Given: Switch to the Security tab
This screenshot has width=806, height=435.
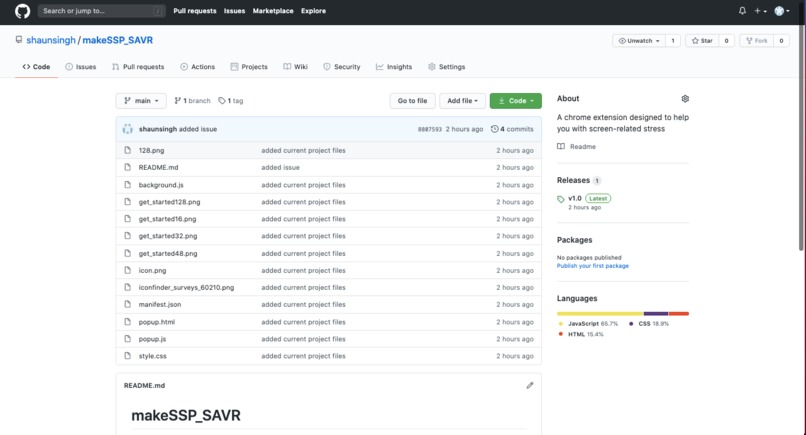Looking at the screenshot, I should pyautogui.click(x=342, y=67).
